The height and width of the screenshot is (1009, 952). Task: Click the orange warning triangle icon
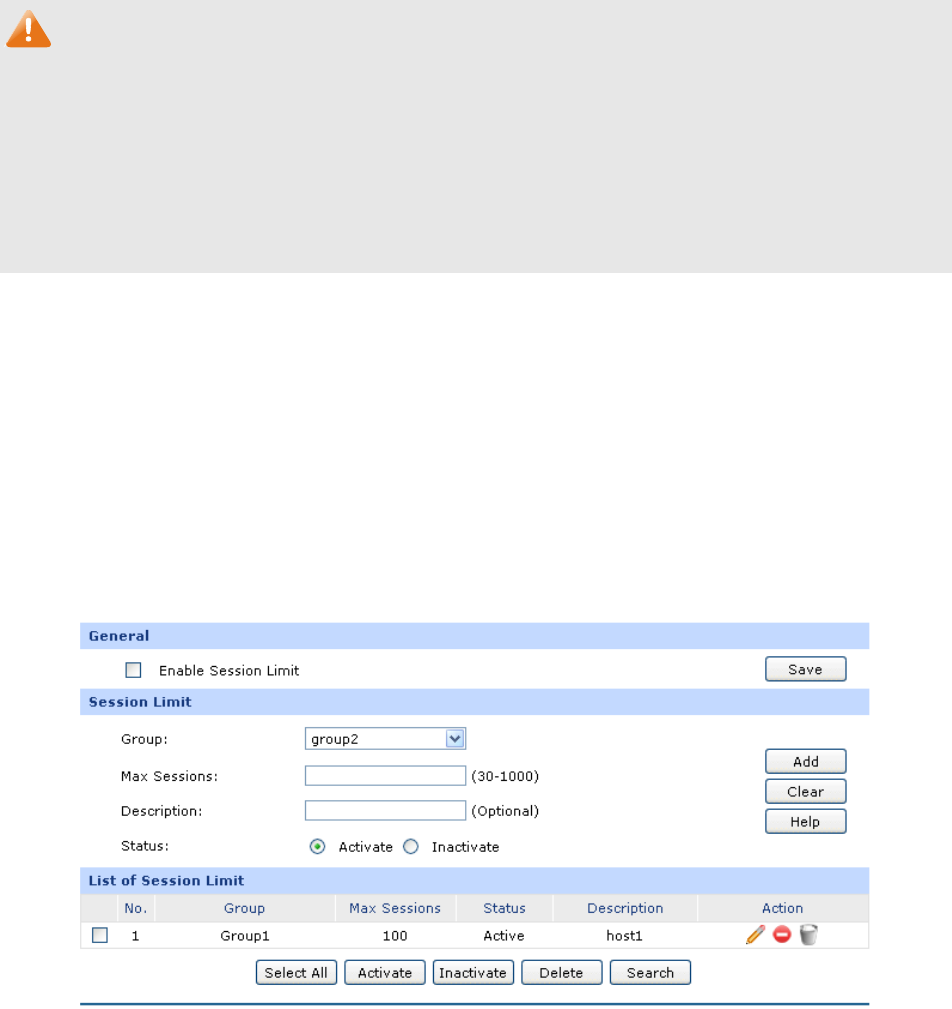[28, 30]
